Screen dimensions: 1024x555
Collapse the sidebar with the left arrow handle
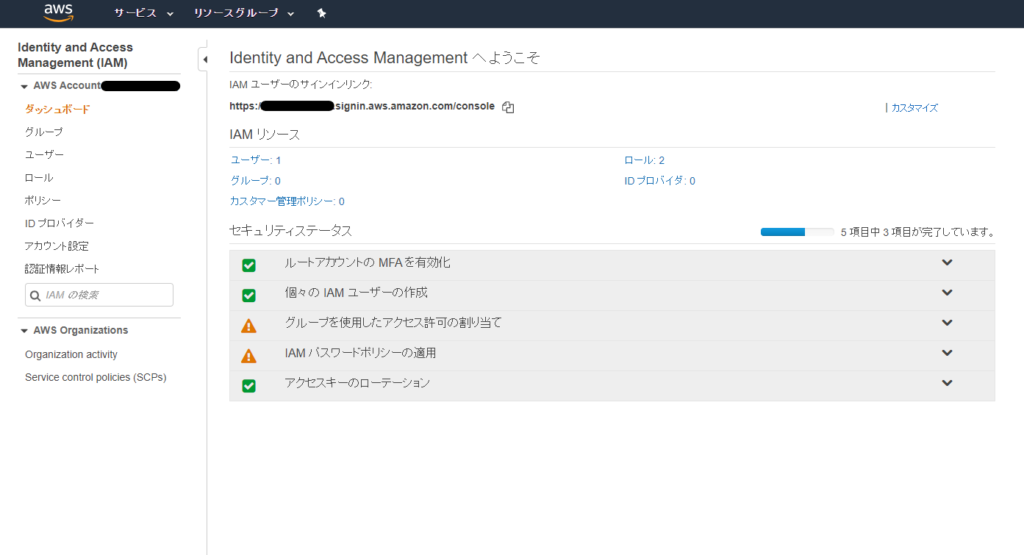[204, 59]
